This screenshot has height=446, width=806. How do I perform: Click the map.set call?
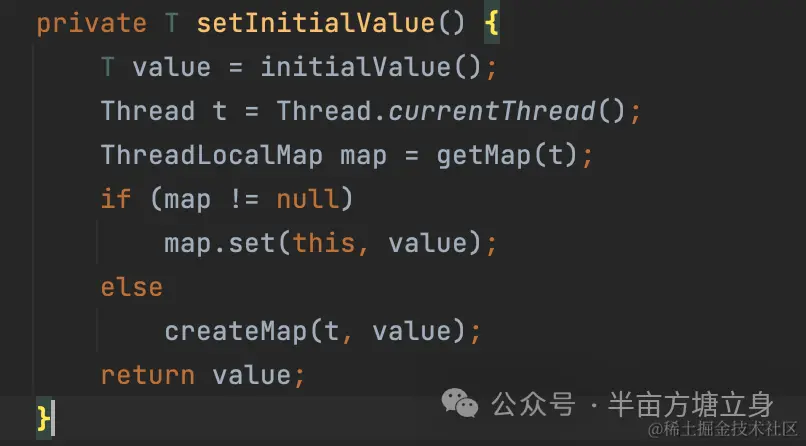pos(219,244)
